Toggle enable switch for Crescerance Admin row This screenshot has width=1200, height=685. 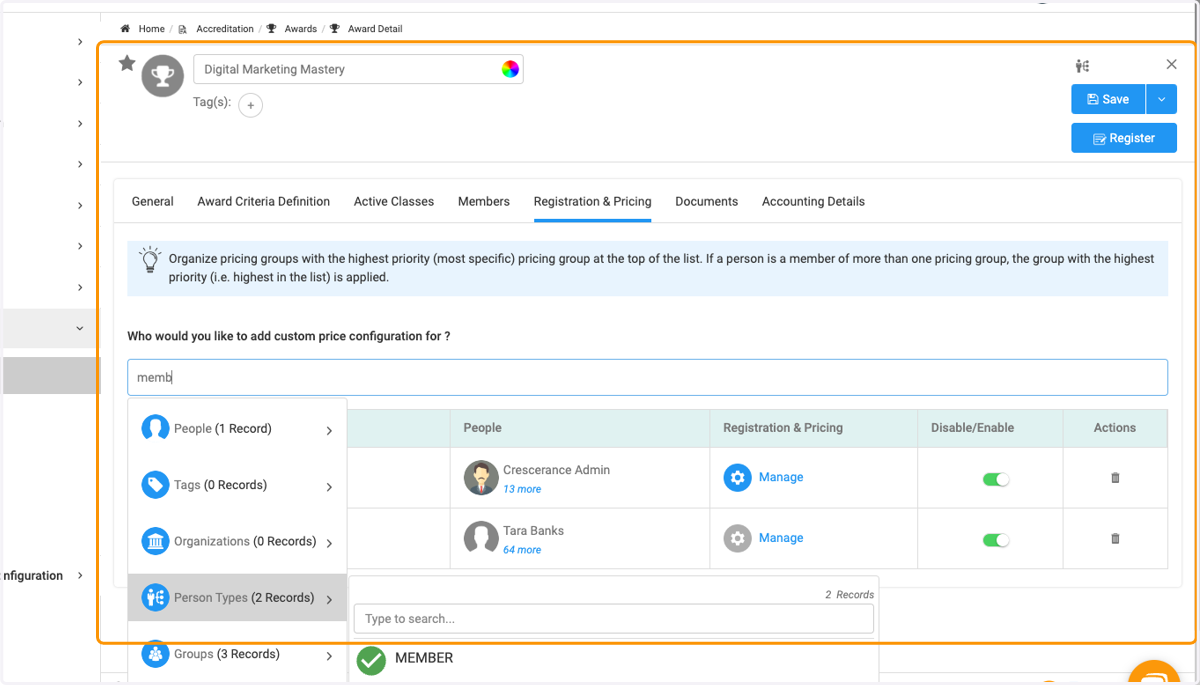(996, 479)
